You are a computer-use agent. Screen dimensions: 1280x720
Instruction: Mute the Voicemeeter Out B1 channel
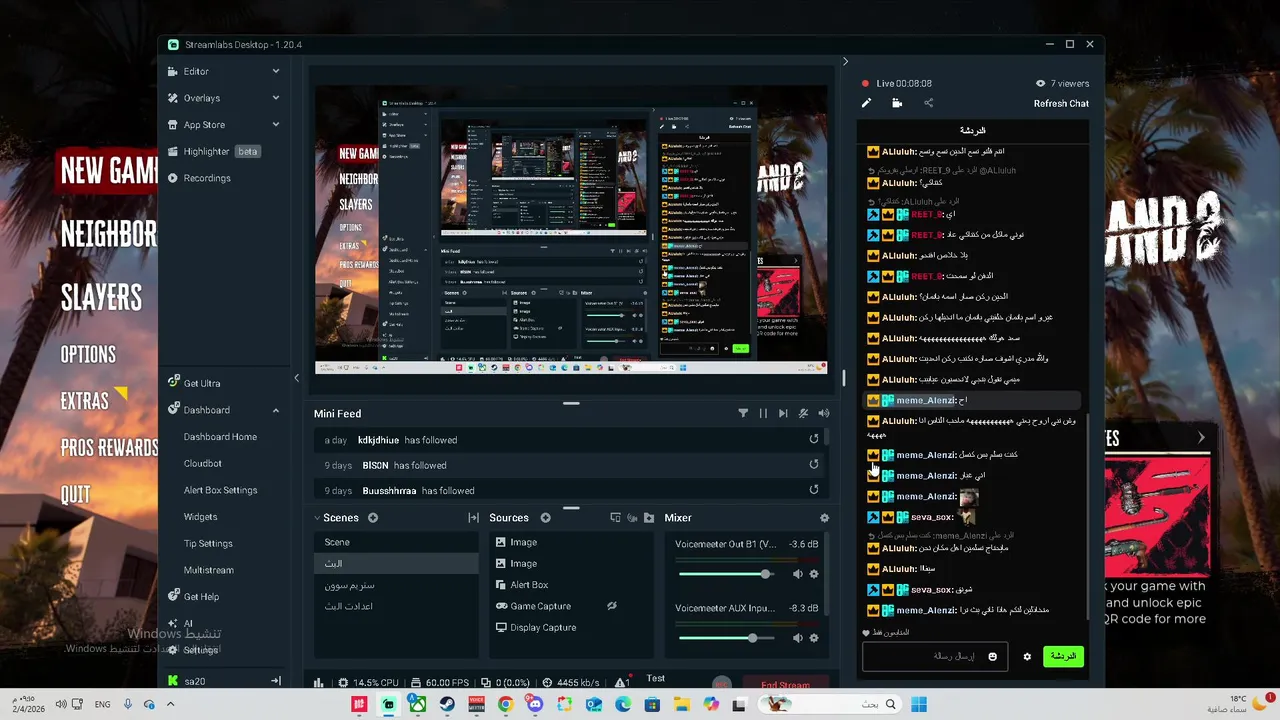(x=797, y=574)
